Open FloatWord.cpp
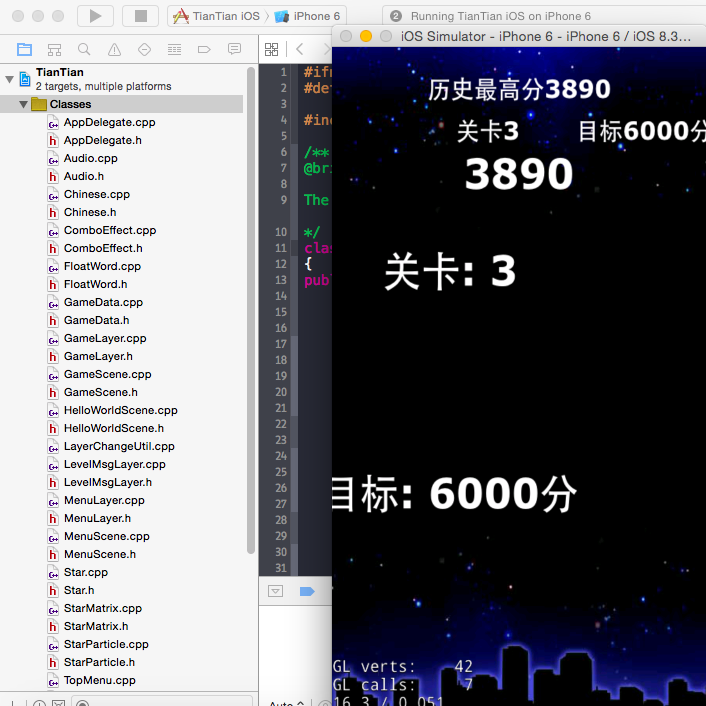The height and width of the screenshot is (706, 706). click(102, 267)
